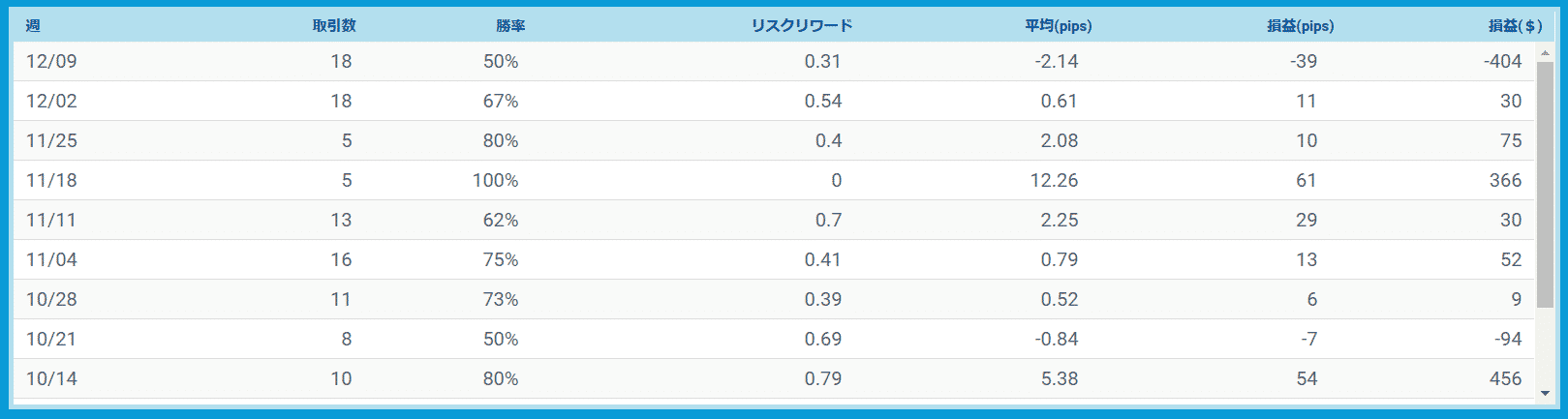Select the 10/21 week row
This screenshot has width=1568, height=419.
(x=774, y=339)
